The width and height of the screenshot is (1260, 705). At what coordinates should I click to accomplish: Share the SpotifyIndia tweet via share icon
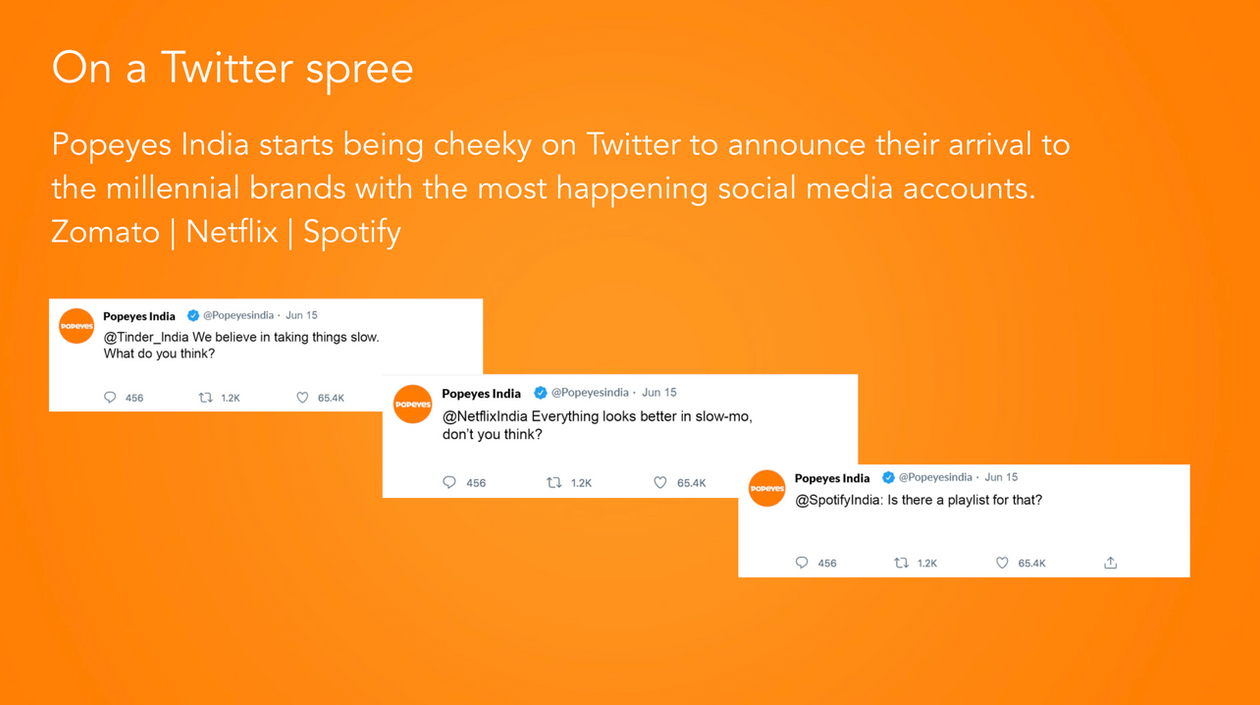pyautogui.click(x=1110, y=563)
